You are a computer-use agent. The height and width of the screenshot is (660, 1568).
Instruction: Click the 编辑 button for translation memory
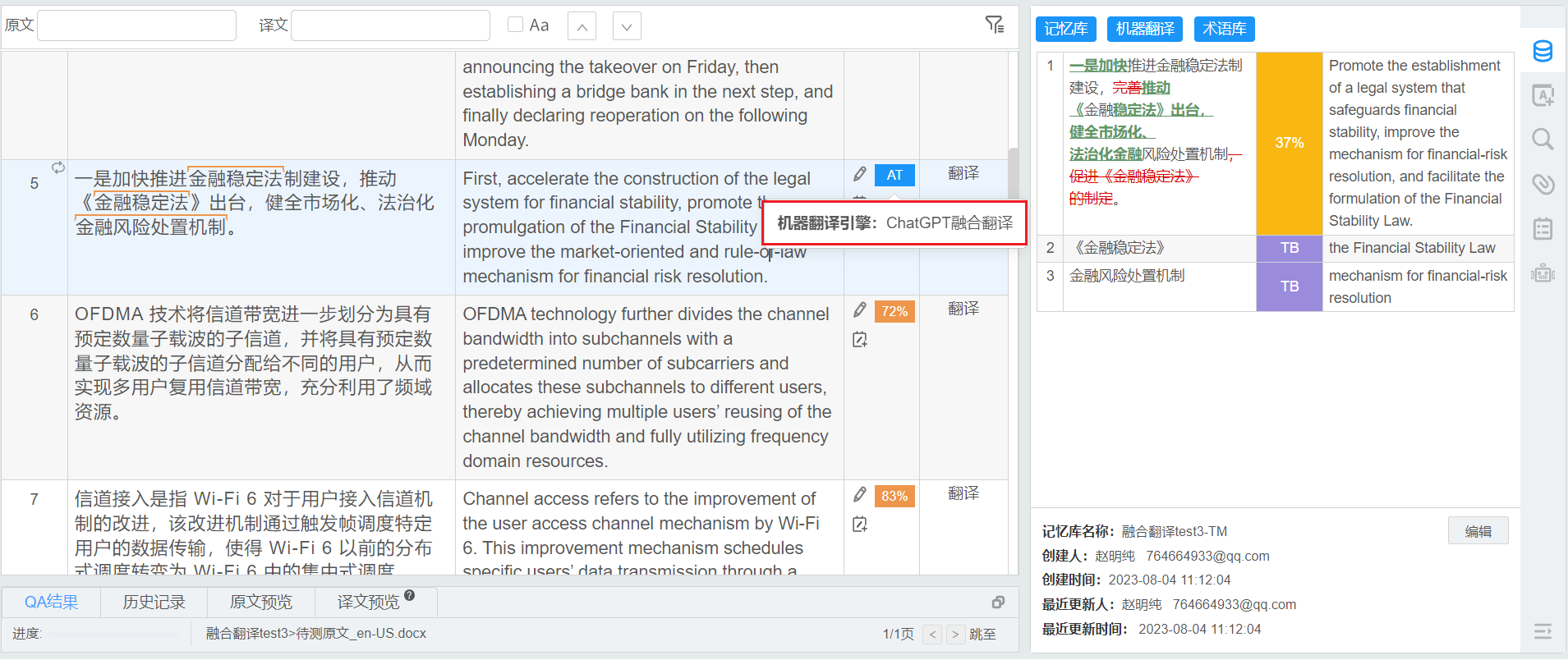tap(1478, 531)
